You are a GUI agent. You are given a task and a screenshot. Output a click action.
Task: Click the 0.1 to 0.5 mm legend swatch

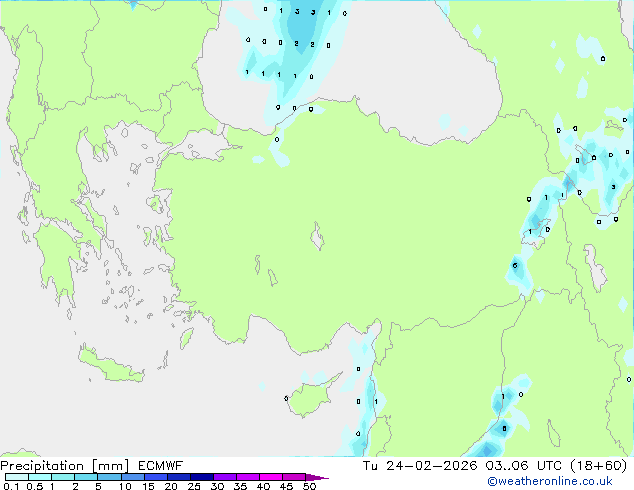(17, 477)
